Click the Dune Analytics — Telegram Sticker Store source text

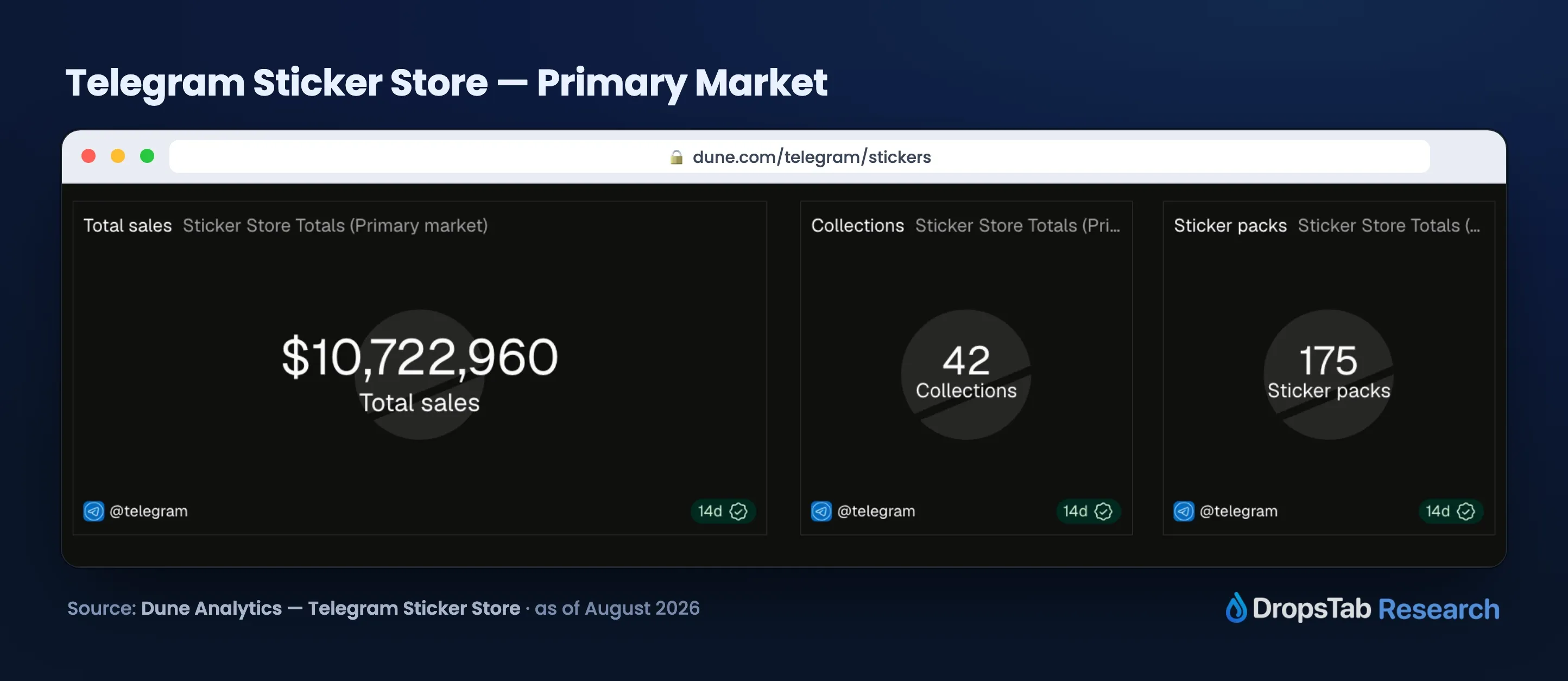(331, 608)
